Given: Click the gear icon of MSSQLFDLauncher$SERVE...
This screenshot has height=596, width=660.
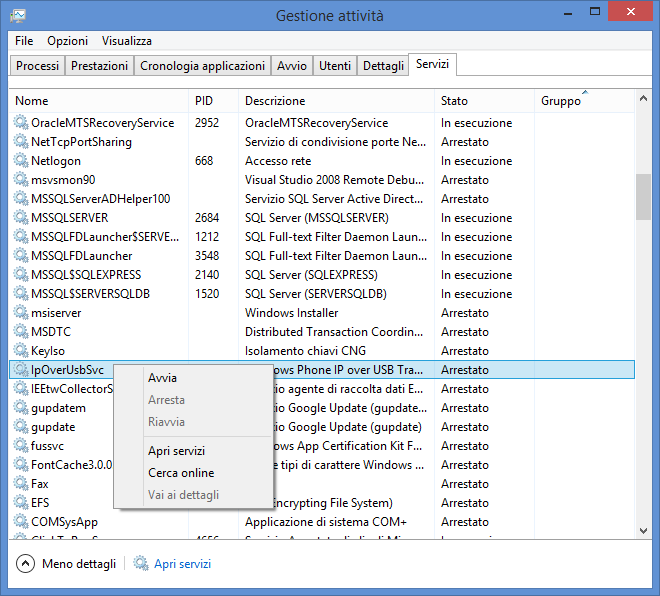Looking at the screenshot, I should [21, 236].
